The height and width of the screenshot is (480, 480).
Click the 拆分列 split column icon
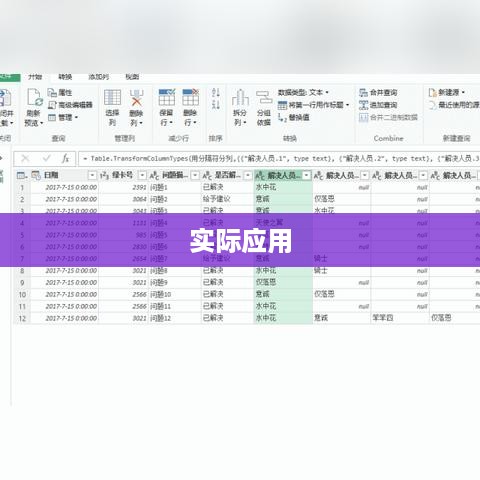[240, 97]
